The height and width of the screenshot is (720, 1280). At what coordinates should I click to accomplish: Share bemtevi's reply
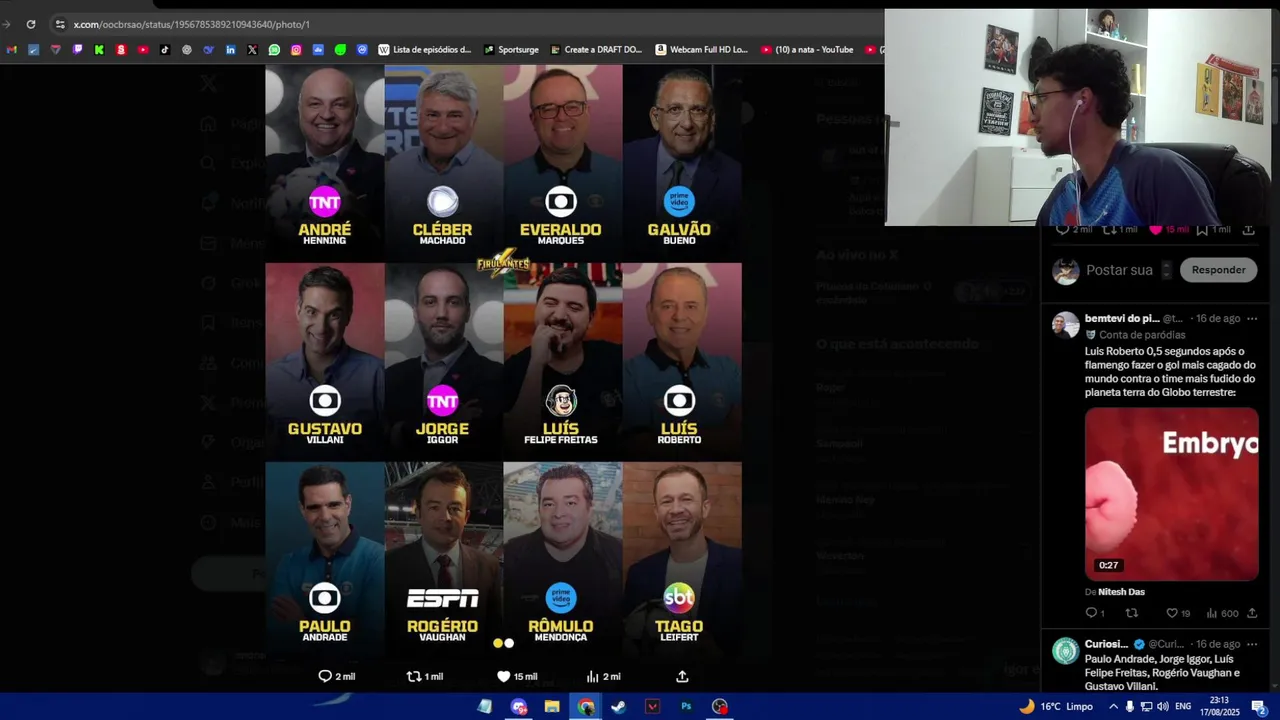[x=1251, y=613]
